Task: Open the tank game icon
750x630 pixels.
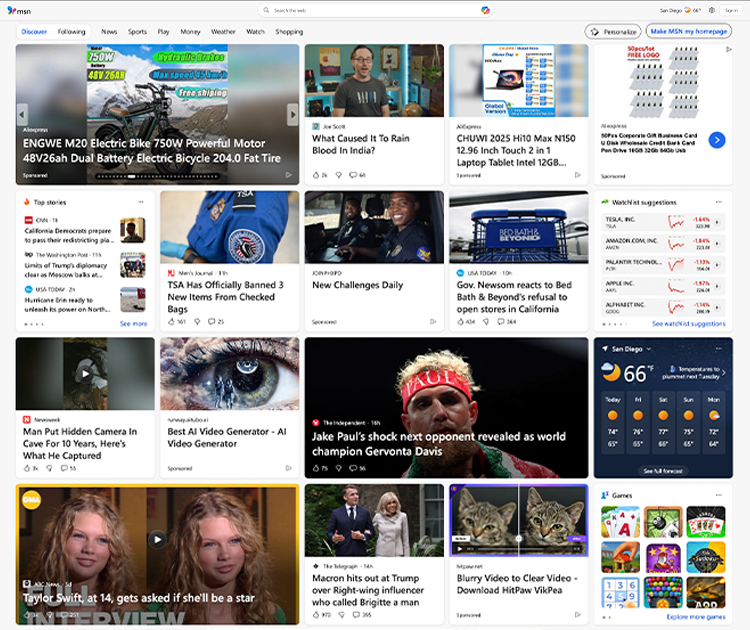Action: [706, 592]
